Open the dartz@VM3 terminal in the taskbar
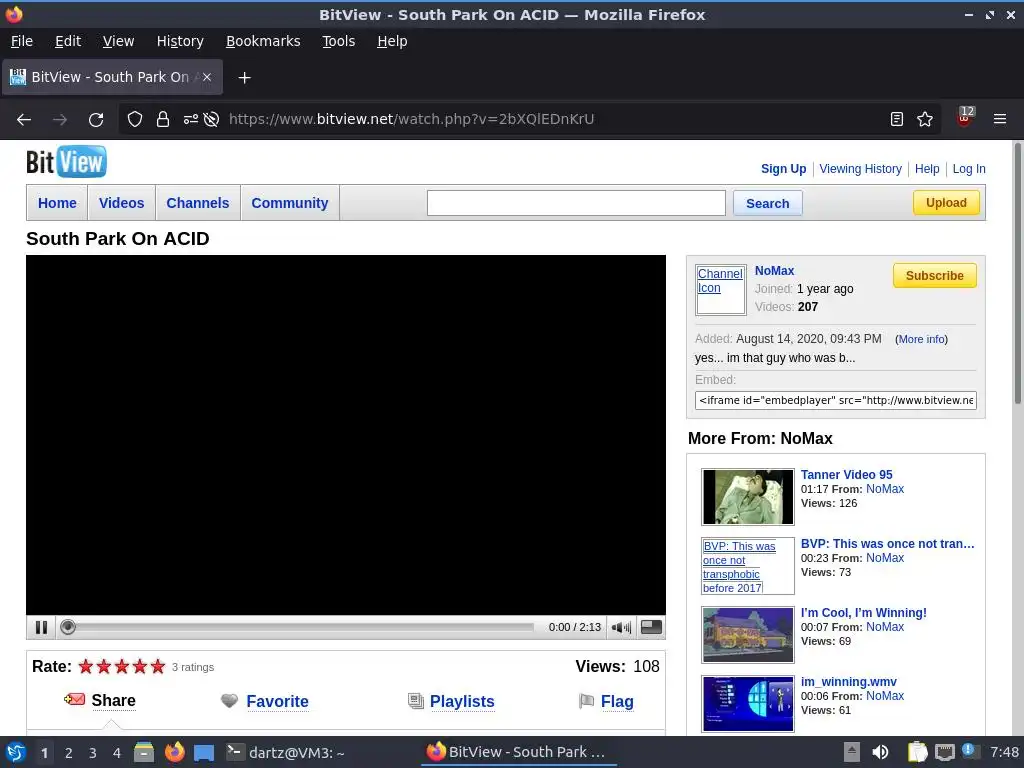The width and height of the screenshot is (1024, 768). [x=285, y=752]
